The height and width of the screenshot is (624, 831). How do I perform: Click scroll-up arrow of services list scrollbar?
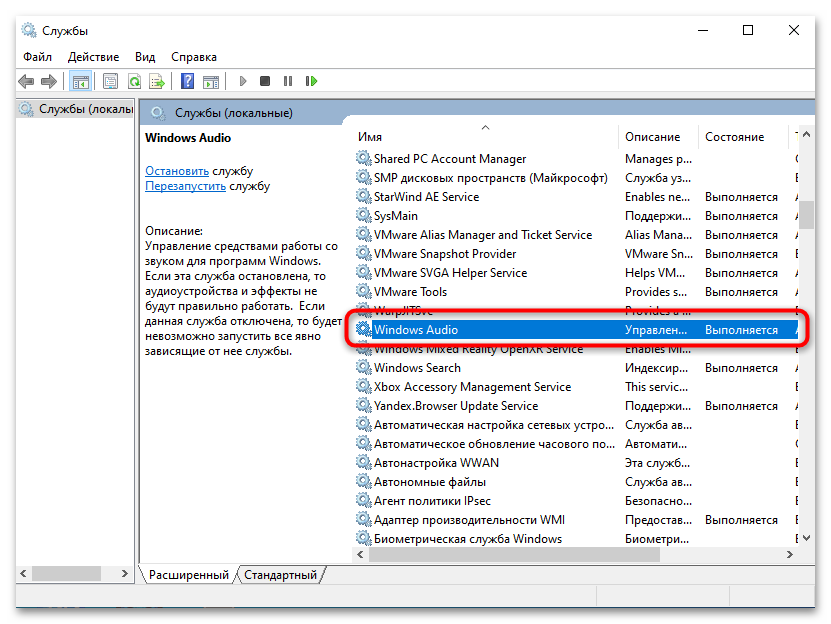806,134
